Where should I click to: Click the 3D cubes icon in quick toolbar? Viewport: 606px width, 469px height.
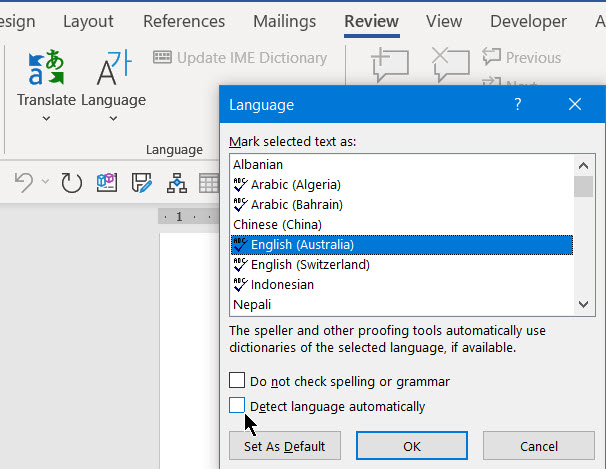click(x=107, y=182)
